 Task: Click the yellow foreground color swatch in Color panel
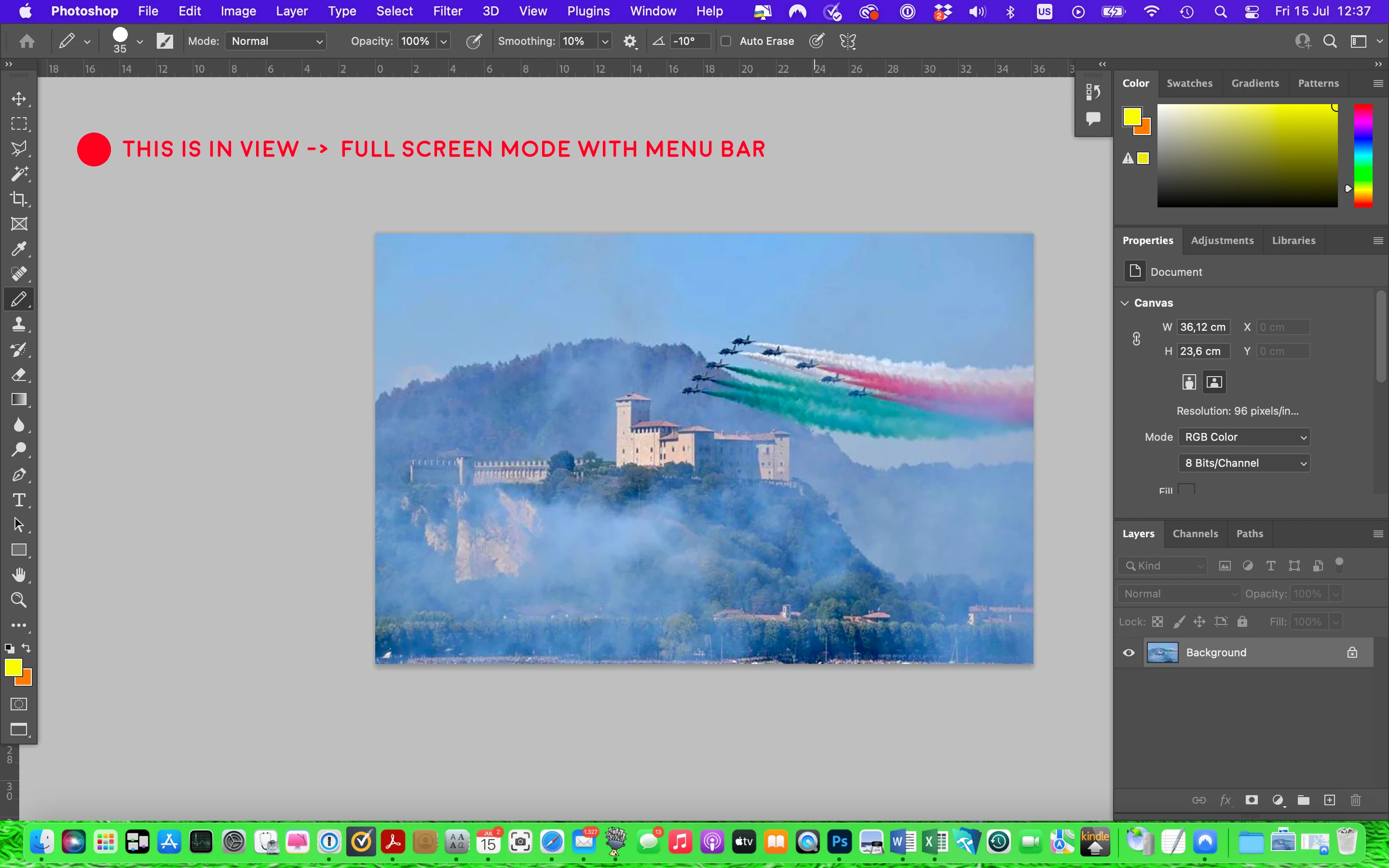[x=1131, y=117]
